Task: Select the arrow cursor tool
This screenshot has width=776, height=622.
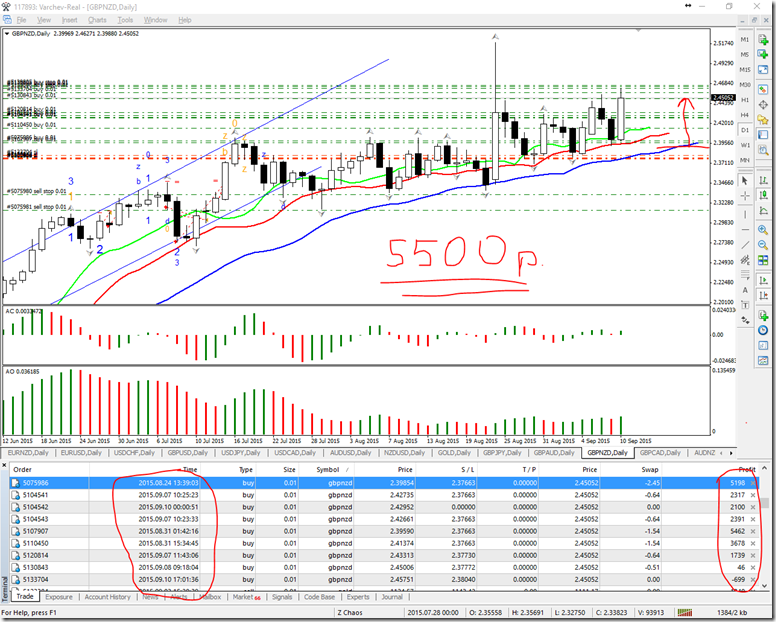Action: click(x=745, y=181)
